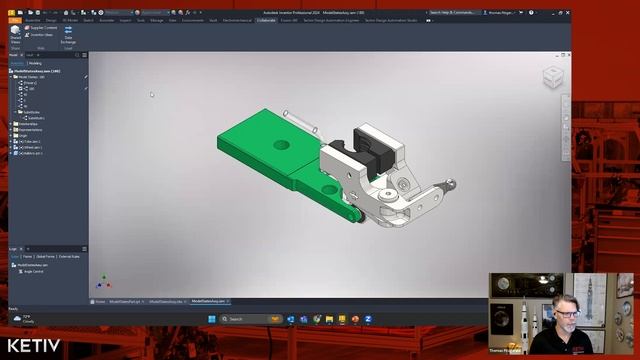Switch to the Vault ribbon tab
640x360 pixels.
point(213,20)
